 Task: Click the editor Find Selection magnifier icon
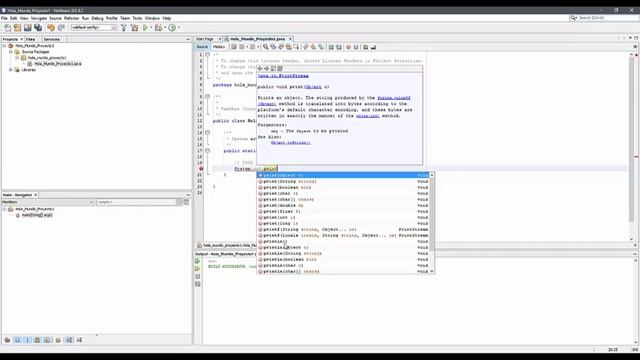coord(266,47)
